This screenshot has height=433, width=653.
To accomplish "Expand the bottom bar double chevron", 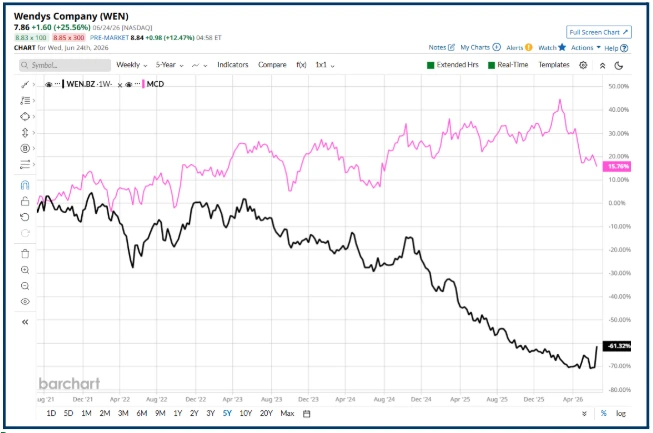I will 584,414.
